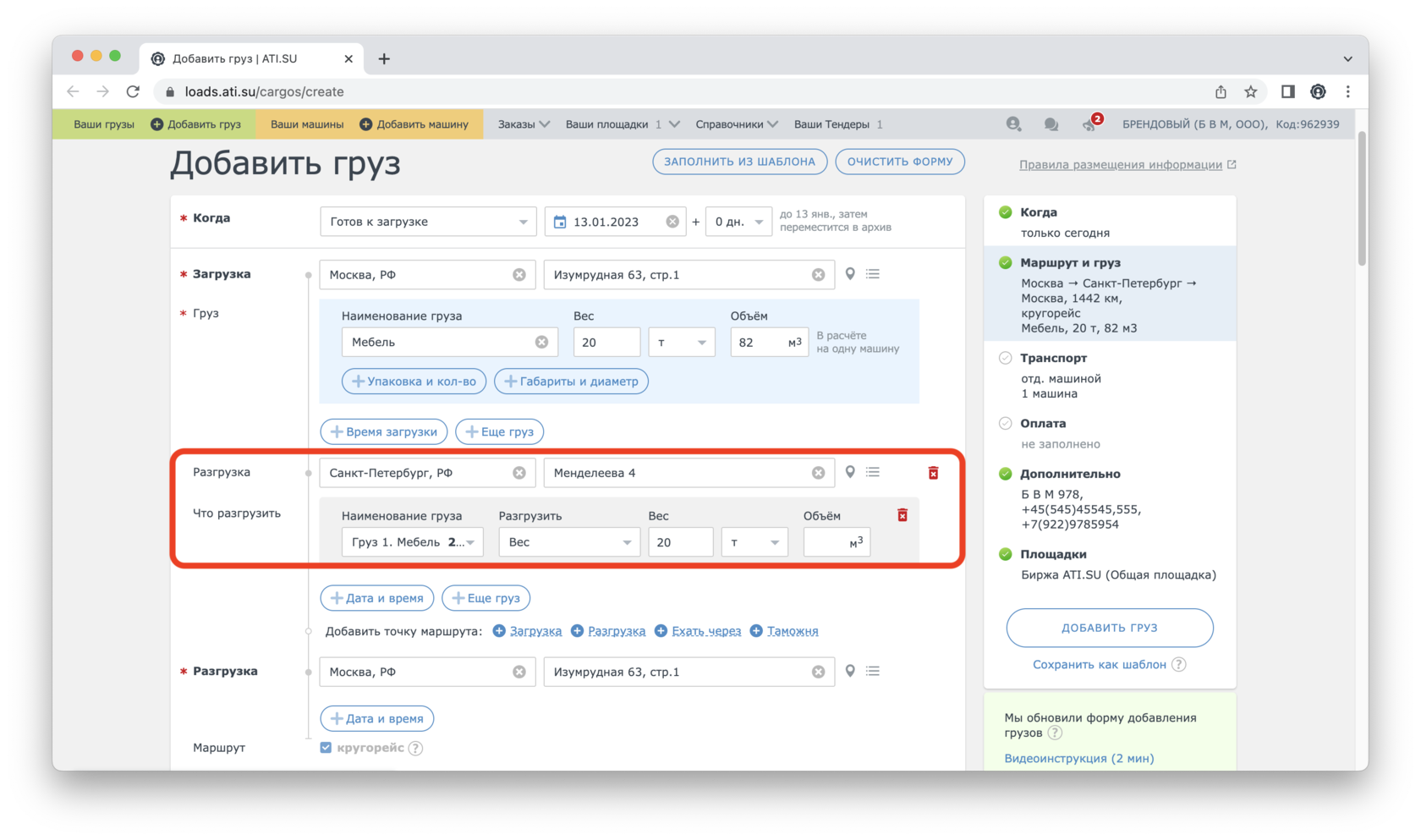Click the page vertical scrollbar

1362,199
